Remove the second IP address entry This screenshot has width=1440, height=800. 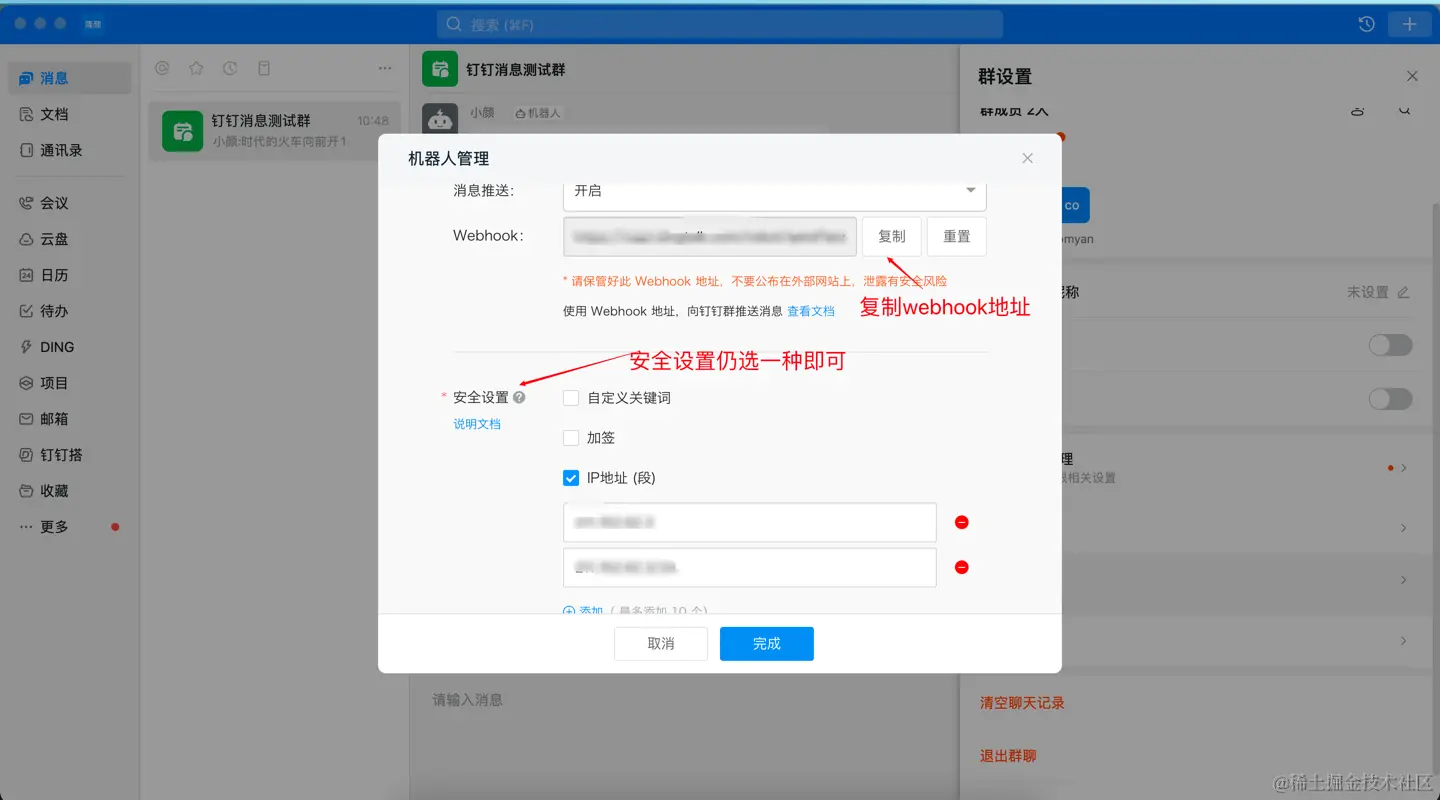[962, 567]
